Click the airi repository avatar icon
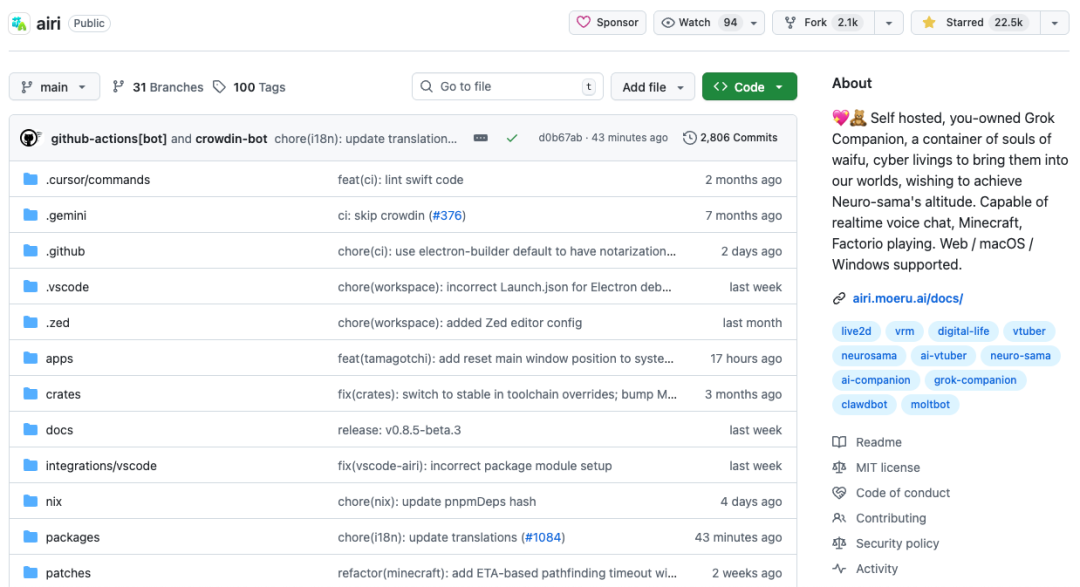 (19, 23)
